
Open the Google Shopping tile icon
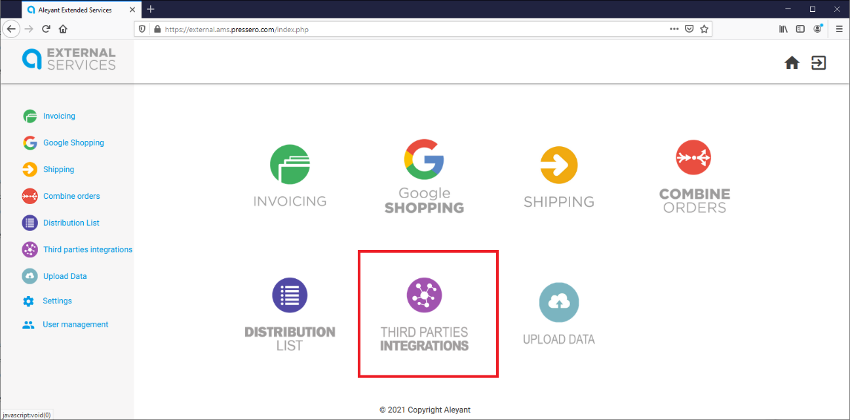(x=424, y=159)
